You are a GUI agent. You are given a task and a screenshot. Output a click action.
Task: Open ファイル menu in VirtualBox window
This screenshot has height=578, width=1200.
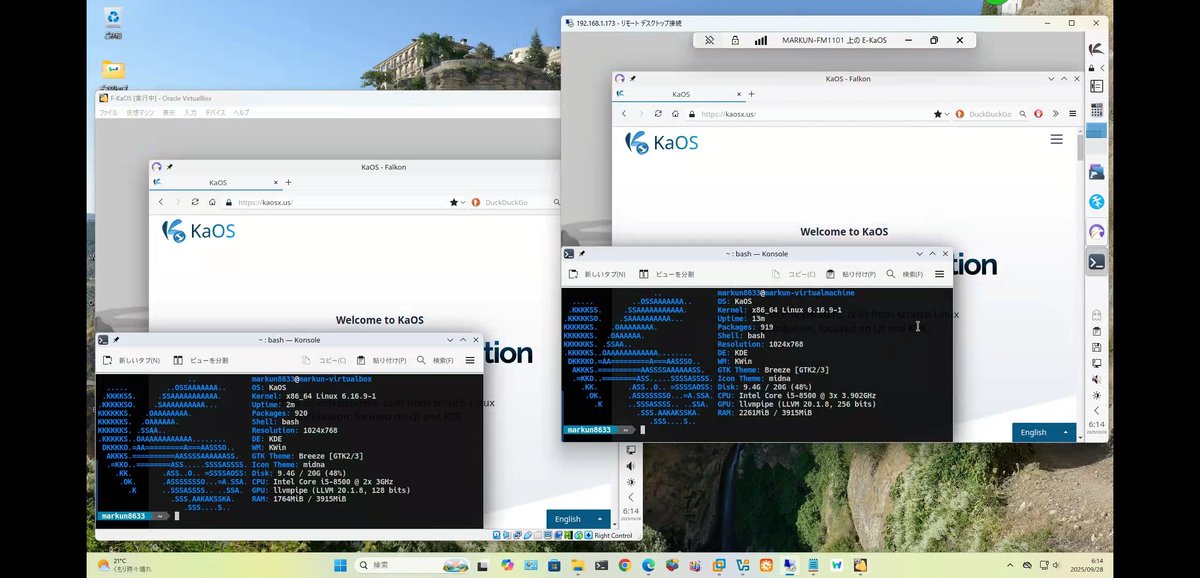107,113
